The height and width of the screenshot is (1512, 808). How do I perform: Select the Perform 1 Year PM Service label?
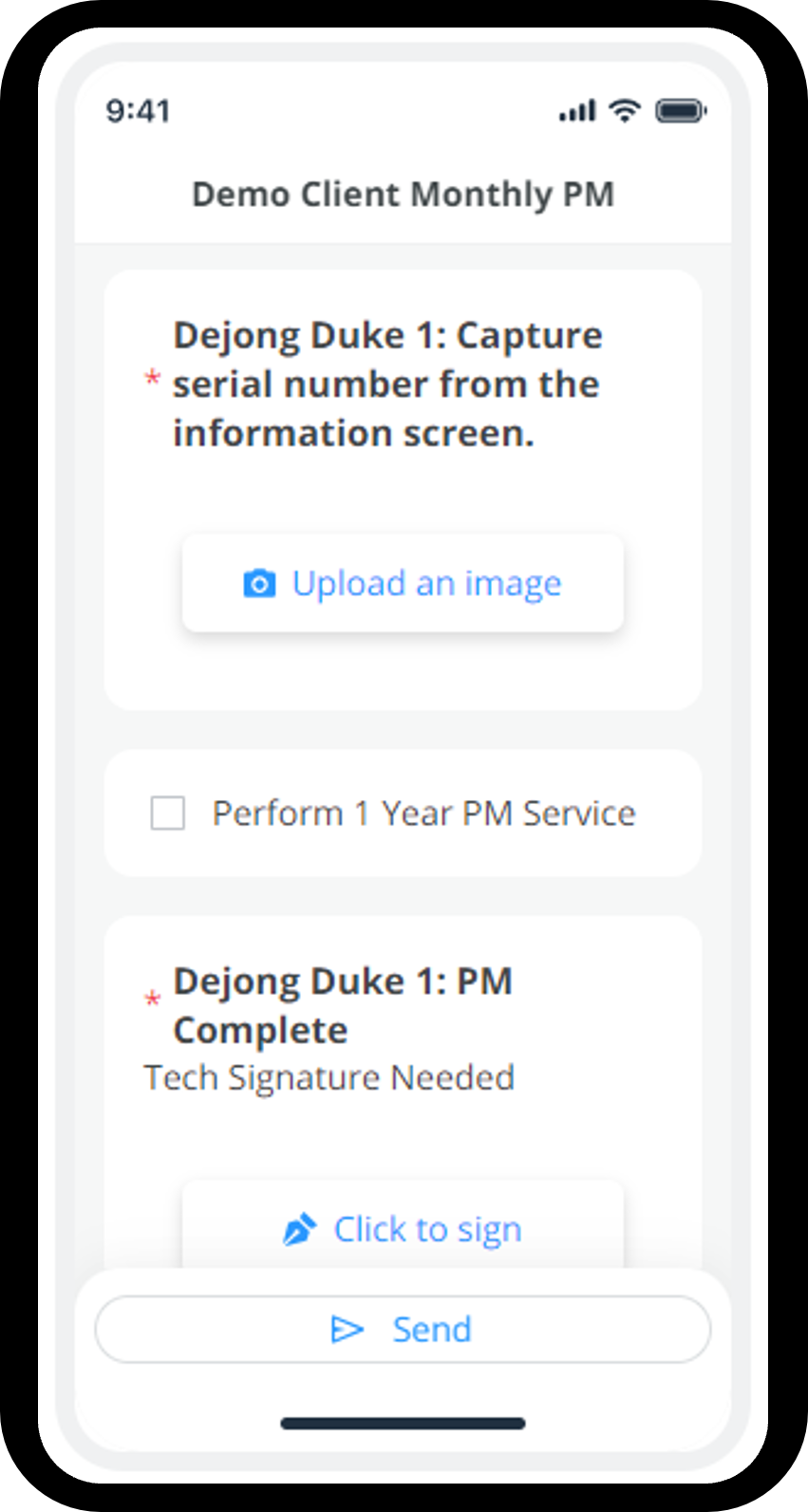click(423, 813)
